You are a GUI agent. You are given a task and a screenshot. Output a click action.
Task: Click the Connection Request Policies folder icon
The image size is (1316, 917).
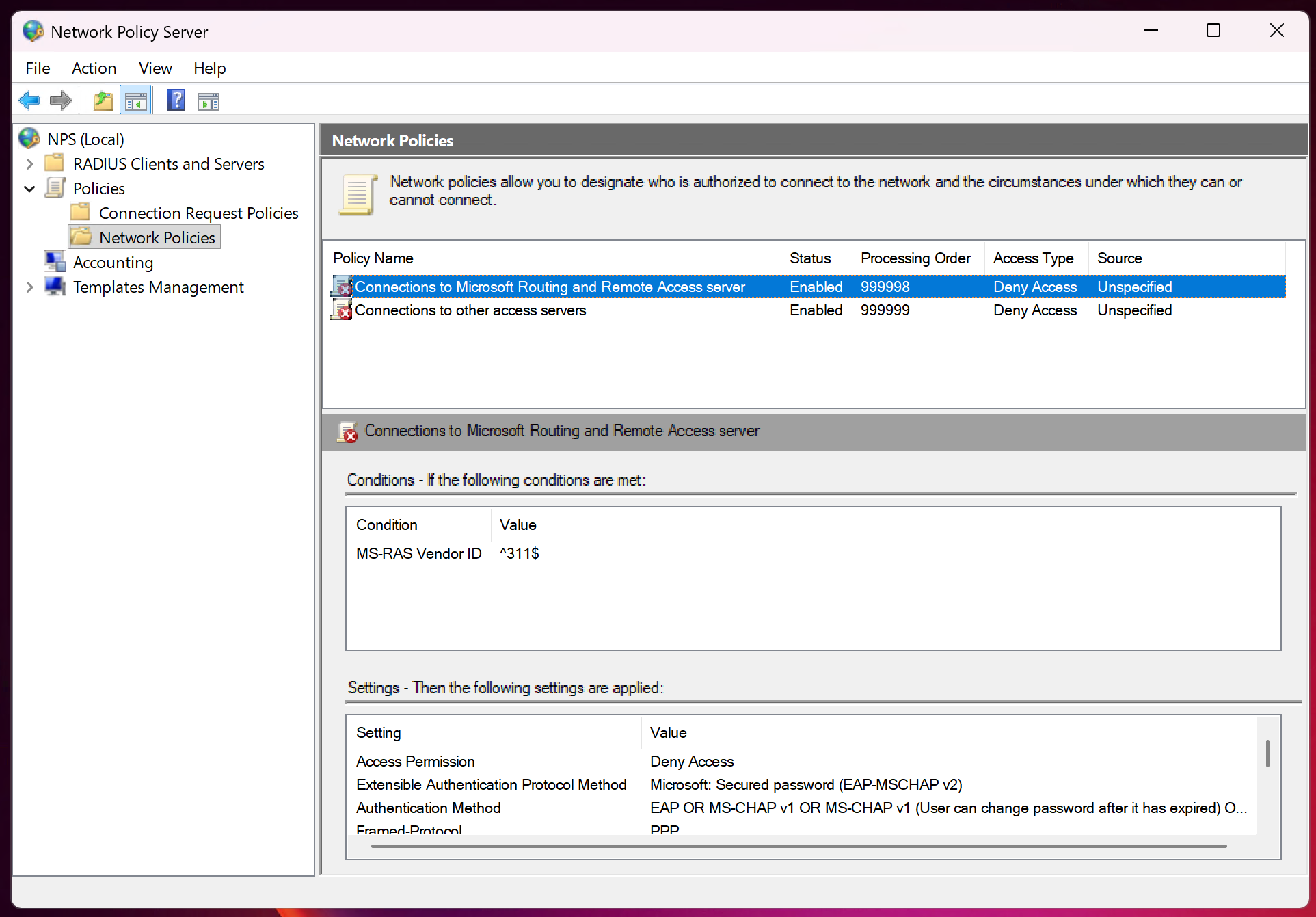click(80, 212)
